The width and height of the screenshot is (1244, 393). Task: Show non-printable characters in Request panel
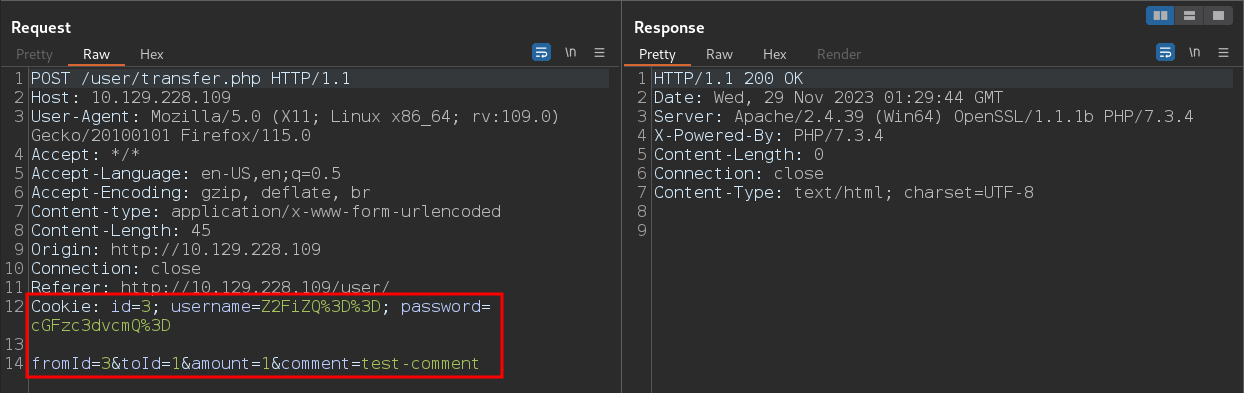[x=571, y=53]
